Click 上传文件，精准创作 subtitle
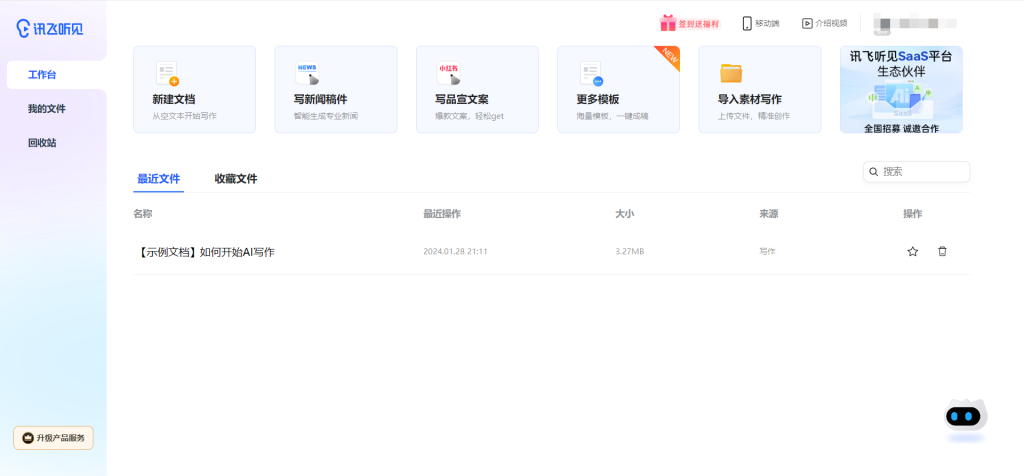This screenshot has width=1024, height=476. 754,116
